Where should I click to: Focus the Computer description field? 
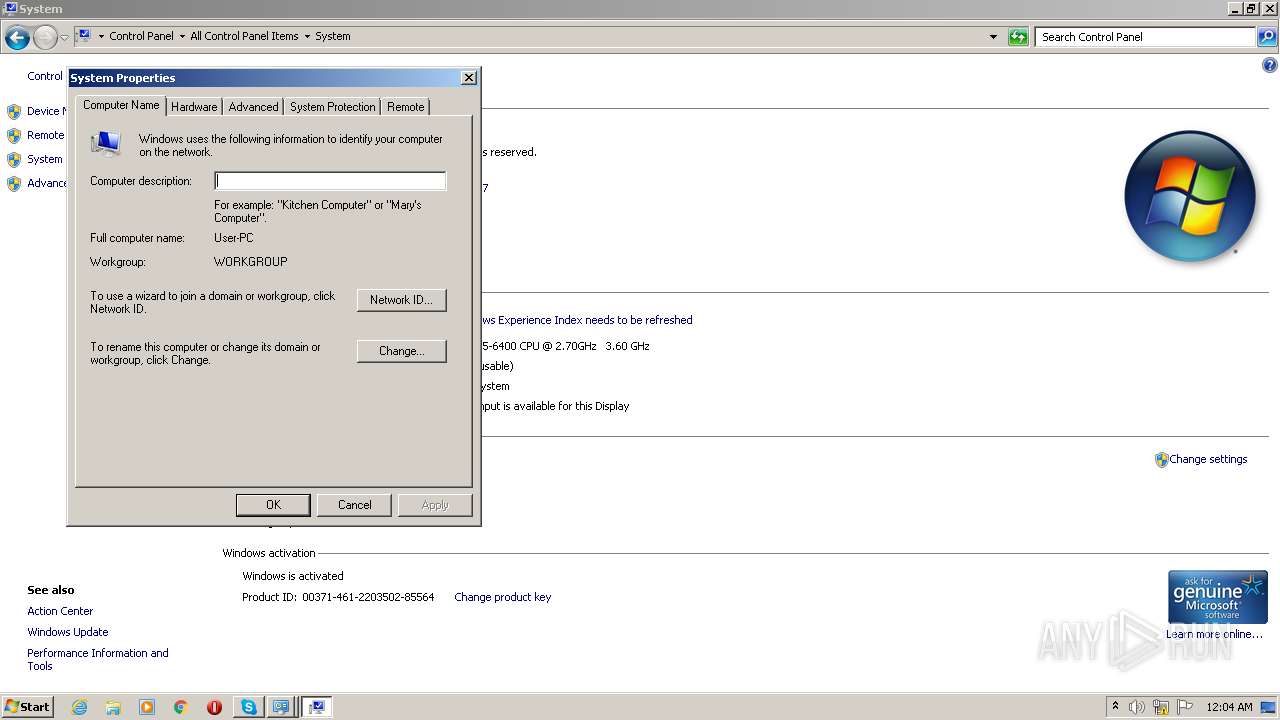(x=330, y=181)
